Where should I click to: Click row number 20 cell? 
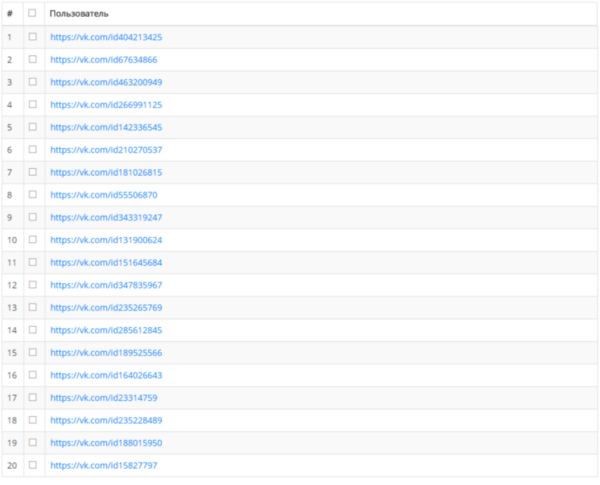[13, 465]
